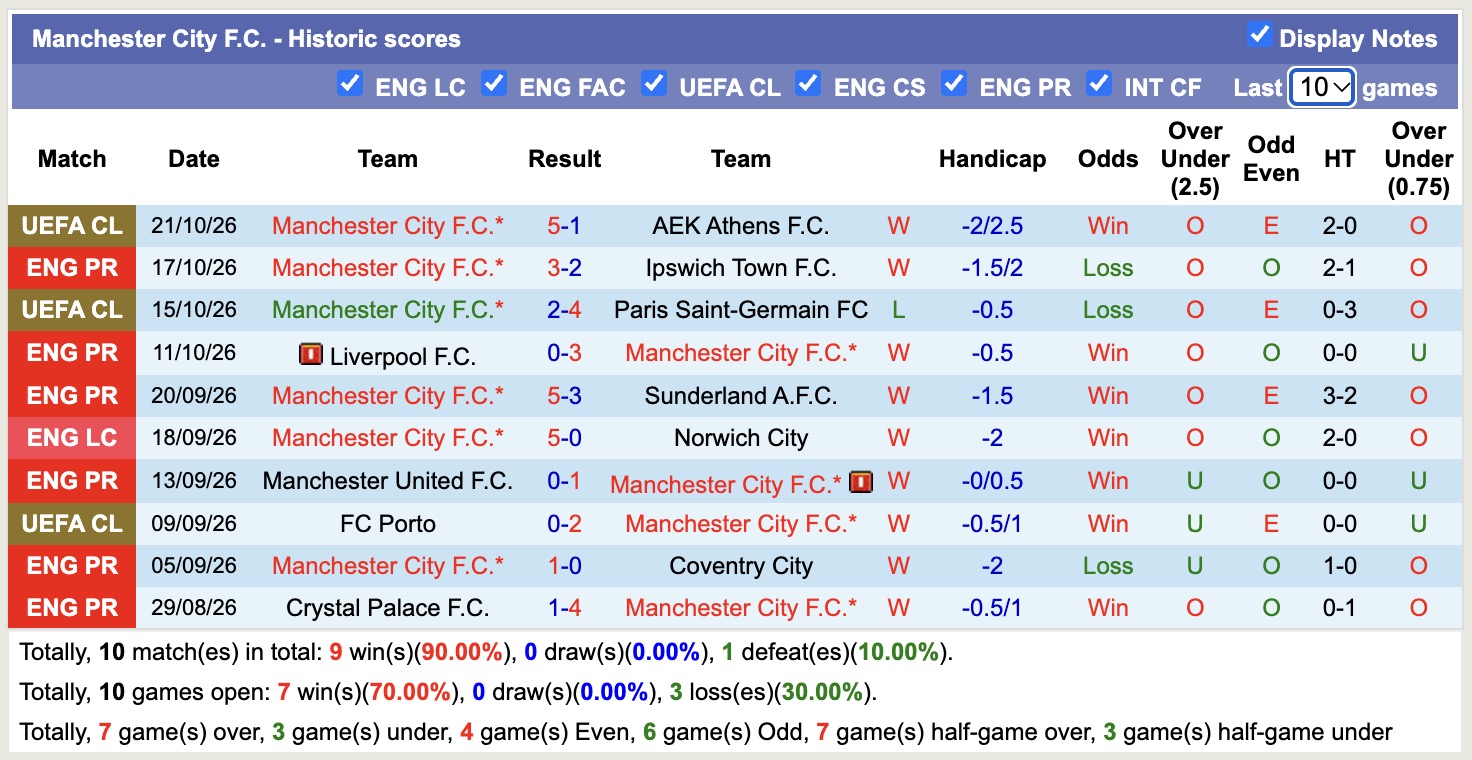Open Crystal Palace F.C. team link
1472x760 pixels.
click(x=388, y=608)
